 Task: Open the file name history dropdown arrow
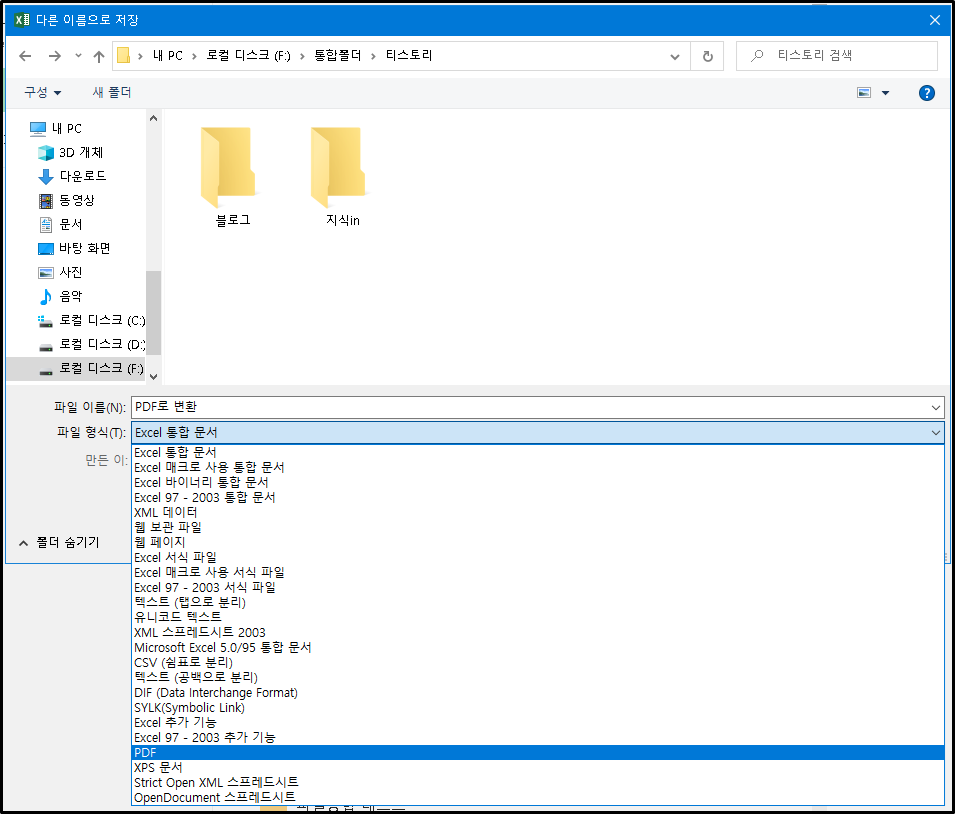[936, 408]
